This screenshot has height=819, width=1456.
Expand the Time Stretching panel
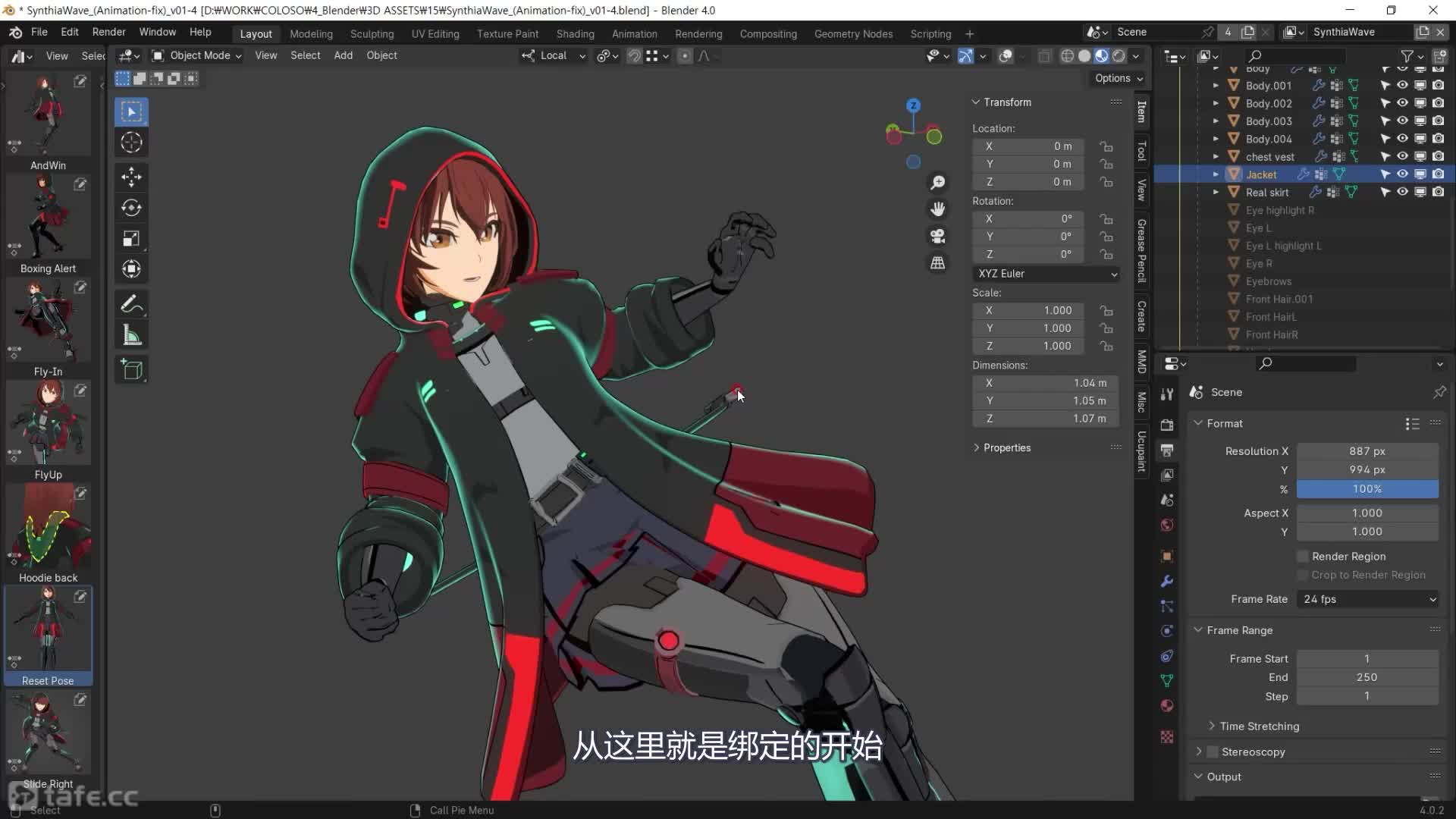click(1259, 726)
